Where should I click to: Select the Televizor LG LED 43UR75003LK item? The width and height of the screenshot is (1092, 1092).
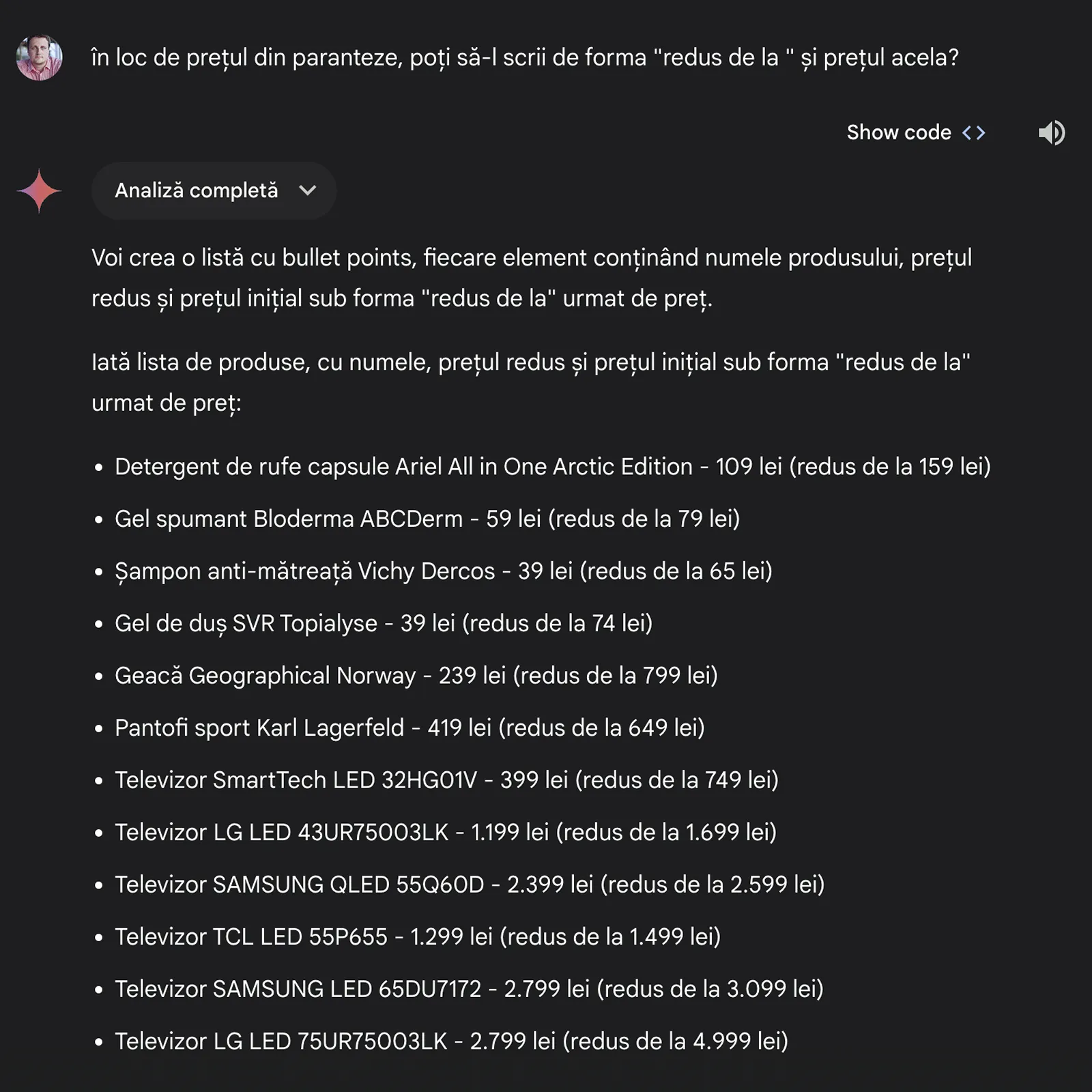point(446,832)
